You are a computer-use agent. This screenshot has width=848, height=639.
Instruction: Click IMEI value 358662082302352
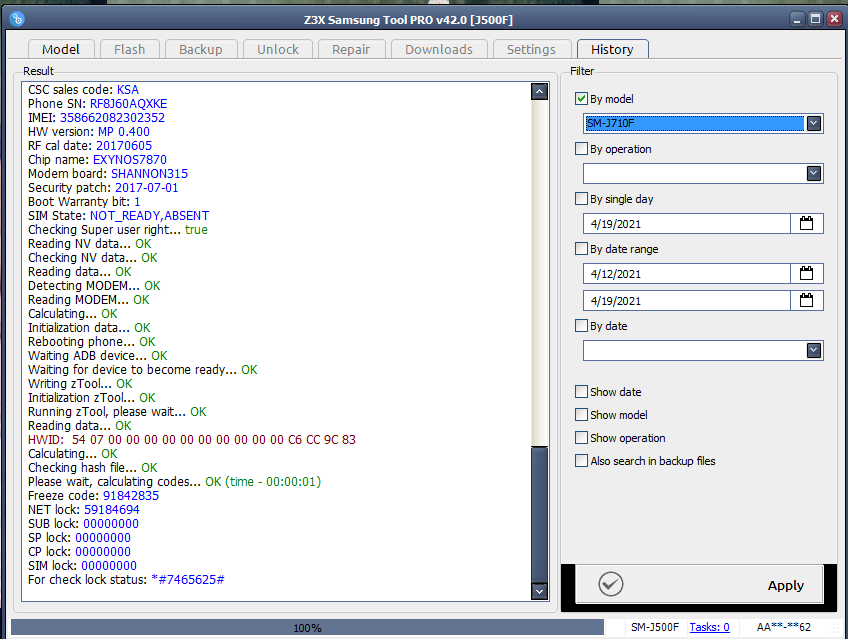[112, 117]
